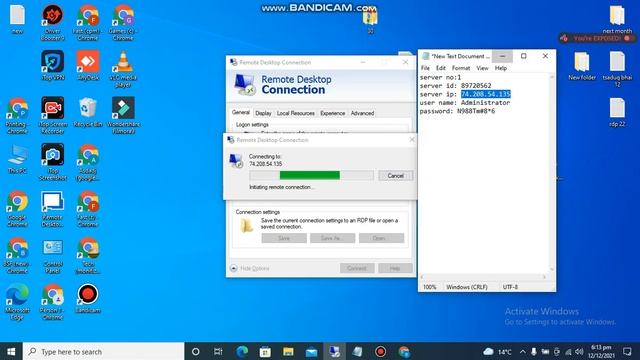Click Bandicam record icon in the taskbar

(x=380, y=351)
